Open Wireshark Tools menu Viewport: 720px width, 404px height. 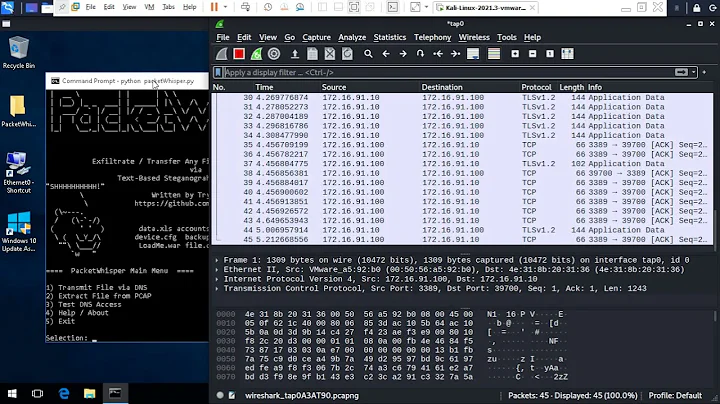507,37
